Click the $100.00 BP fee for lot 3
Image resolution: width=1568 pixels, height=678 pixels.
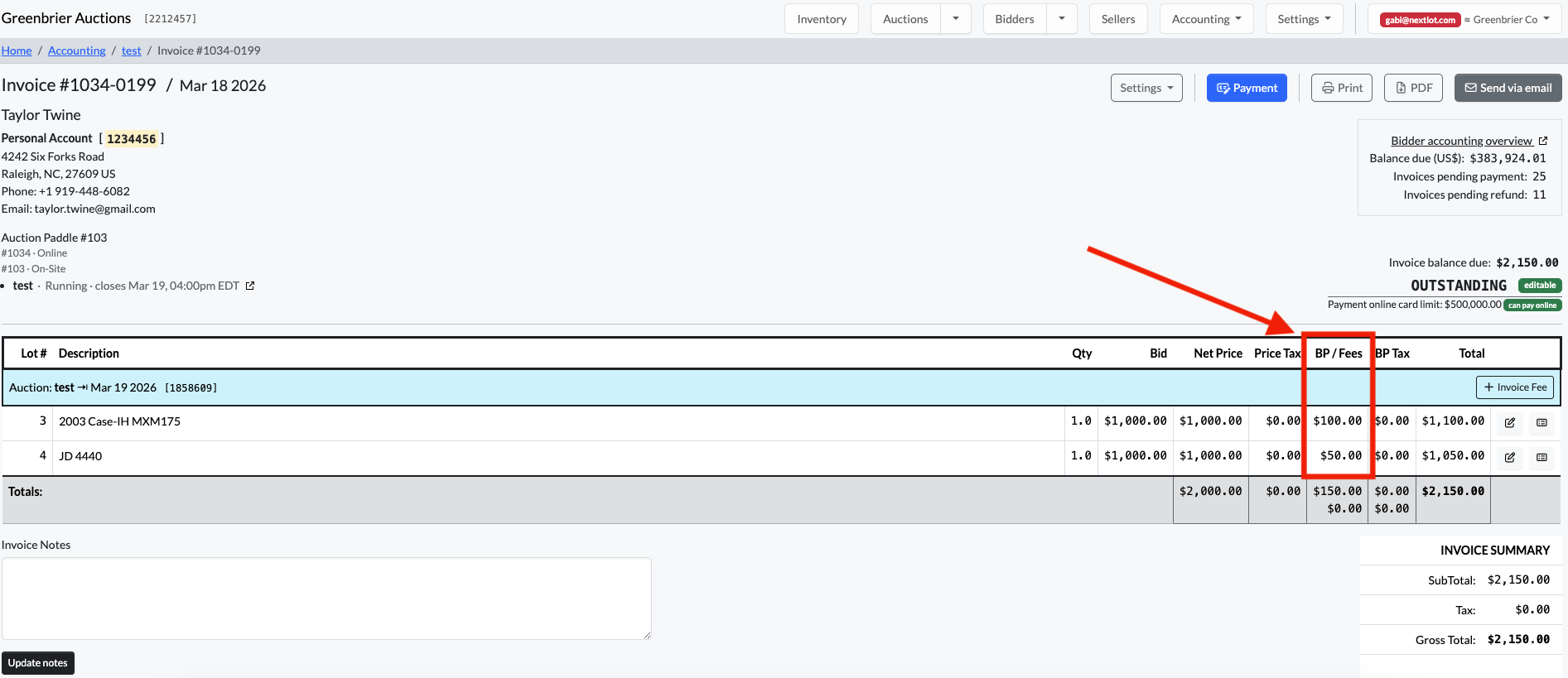[x=1338, y=421]
